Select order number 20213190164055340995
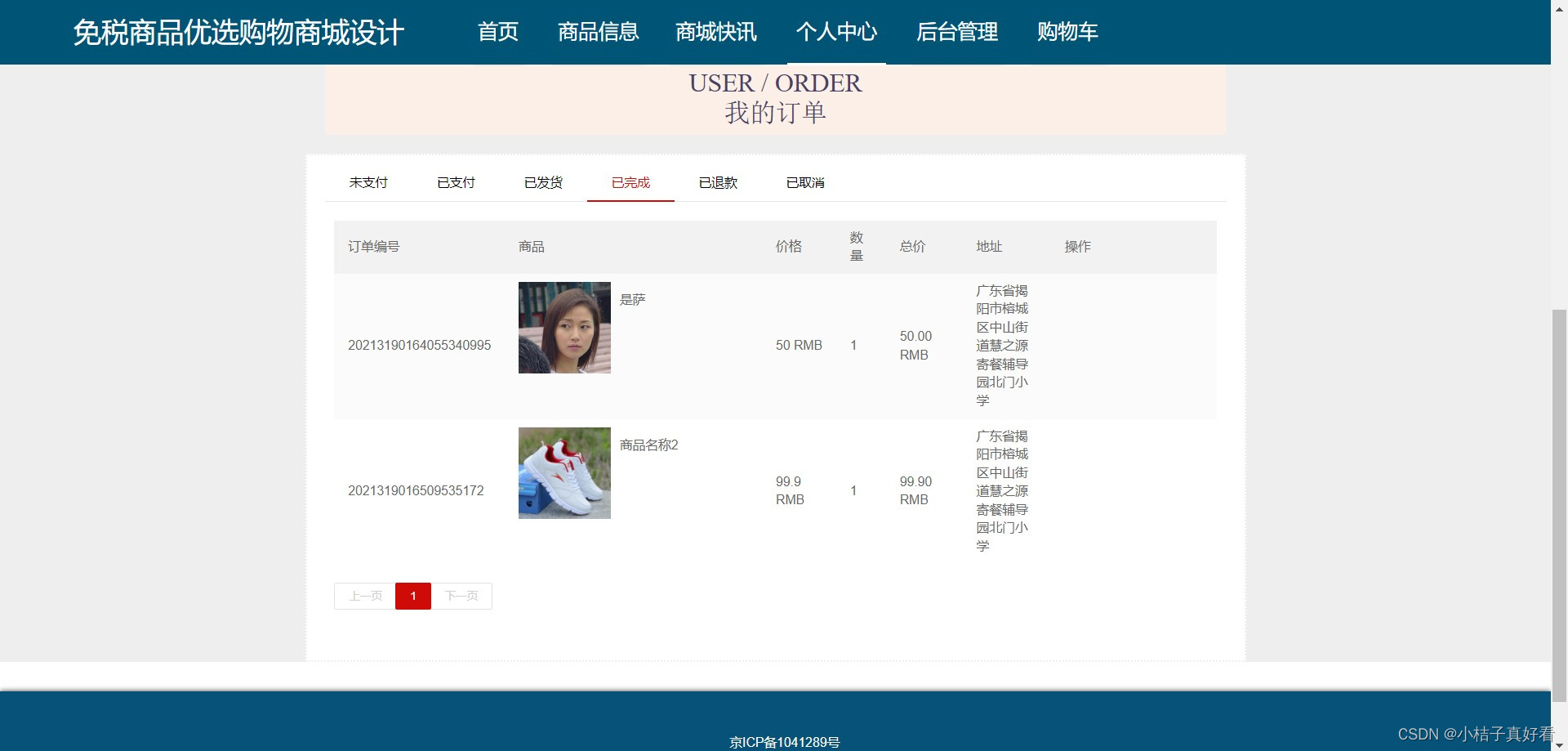 [419, 345]
